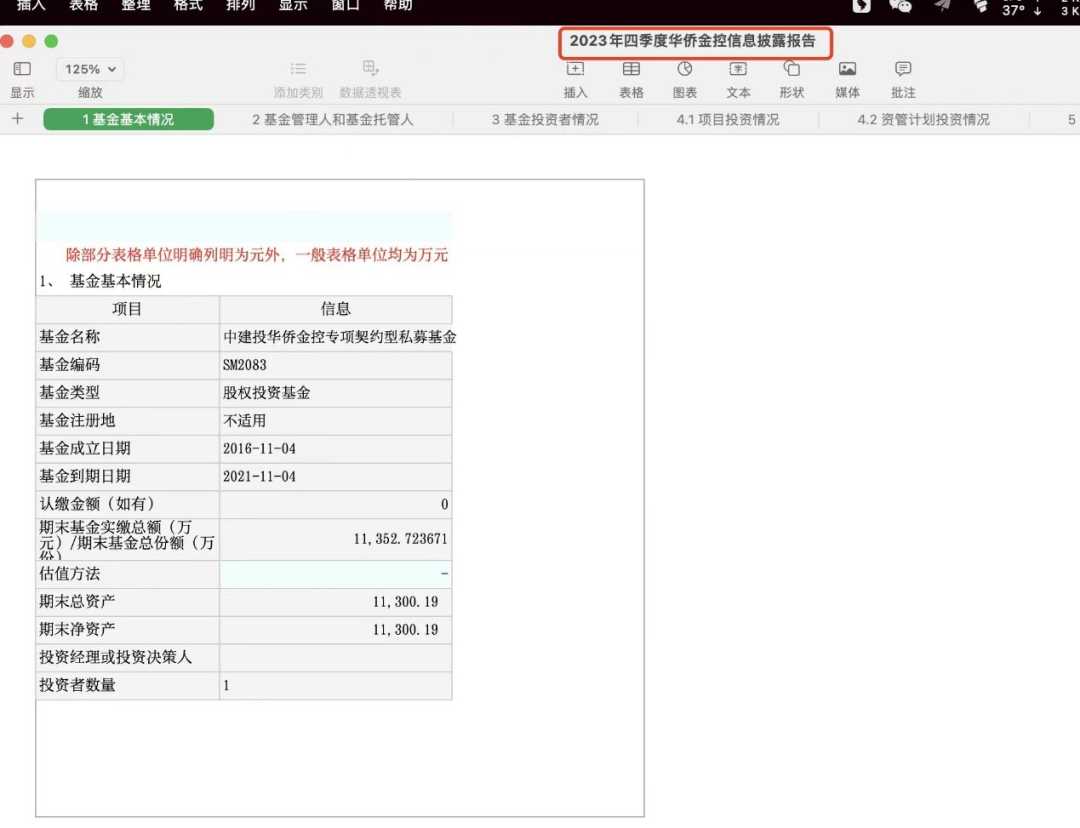Viewport: 1080px width, 828px height.
Task: Click the 显示 (View) sidebar icon
Action: (x=22, y=70)
